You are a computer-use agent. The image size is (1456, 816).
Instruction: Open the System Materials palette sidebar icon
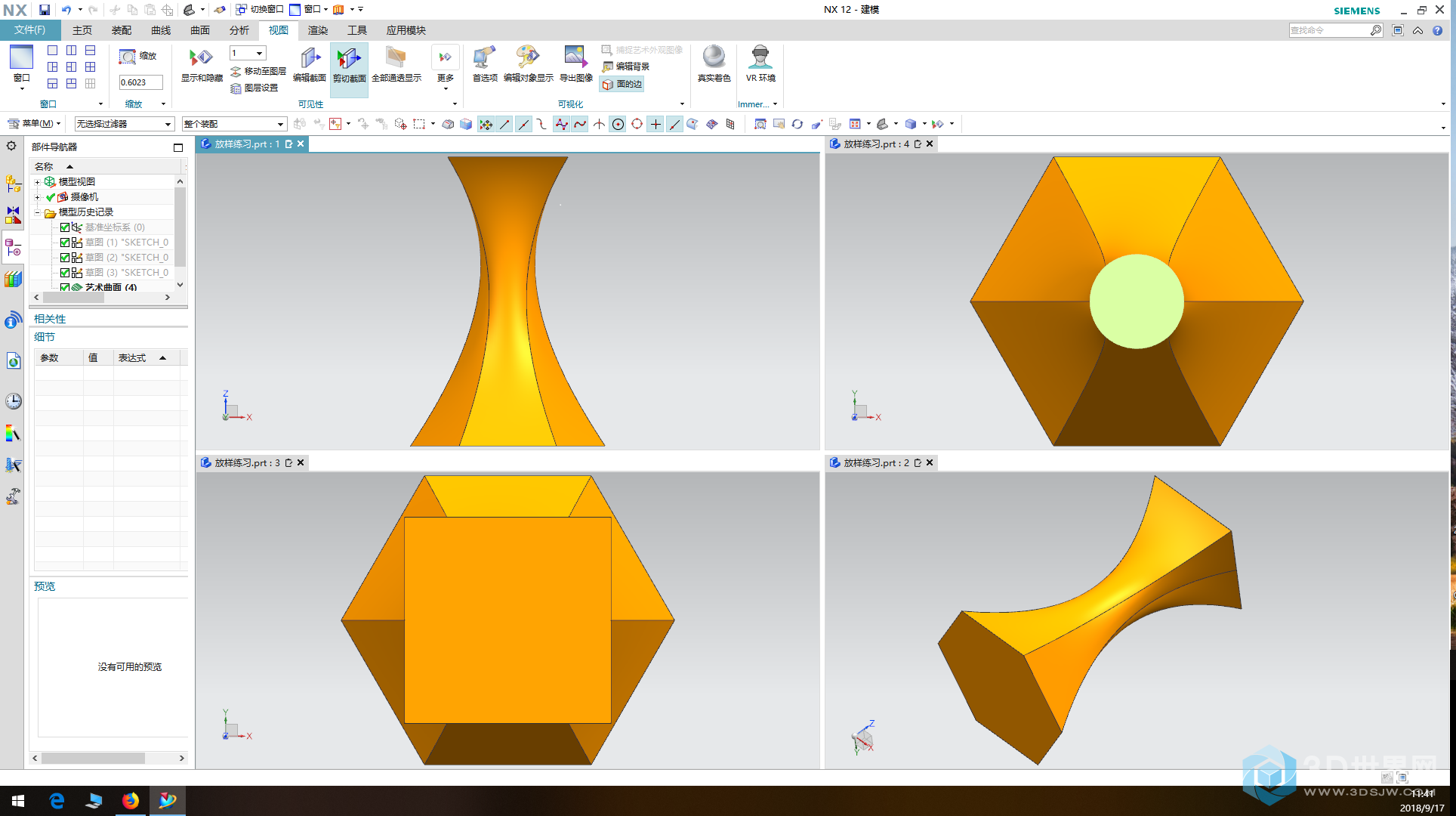coord(13,434)
